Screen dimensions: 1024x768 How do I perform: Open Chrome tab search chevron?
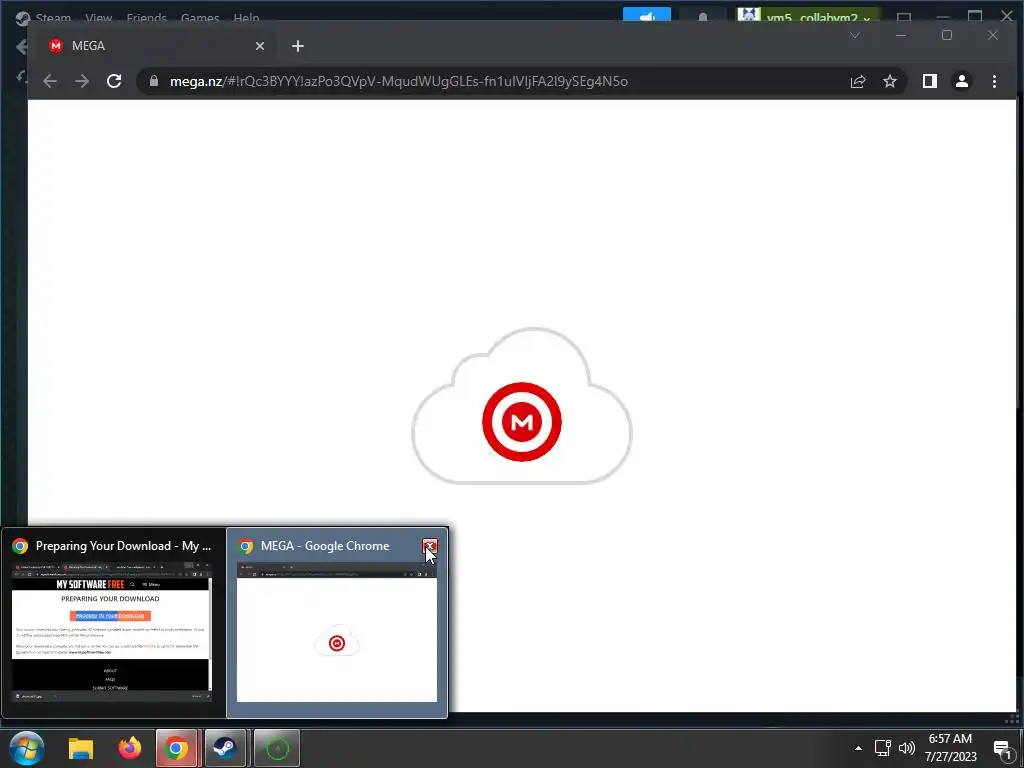point(855,35)
